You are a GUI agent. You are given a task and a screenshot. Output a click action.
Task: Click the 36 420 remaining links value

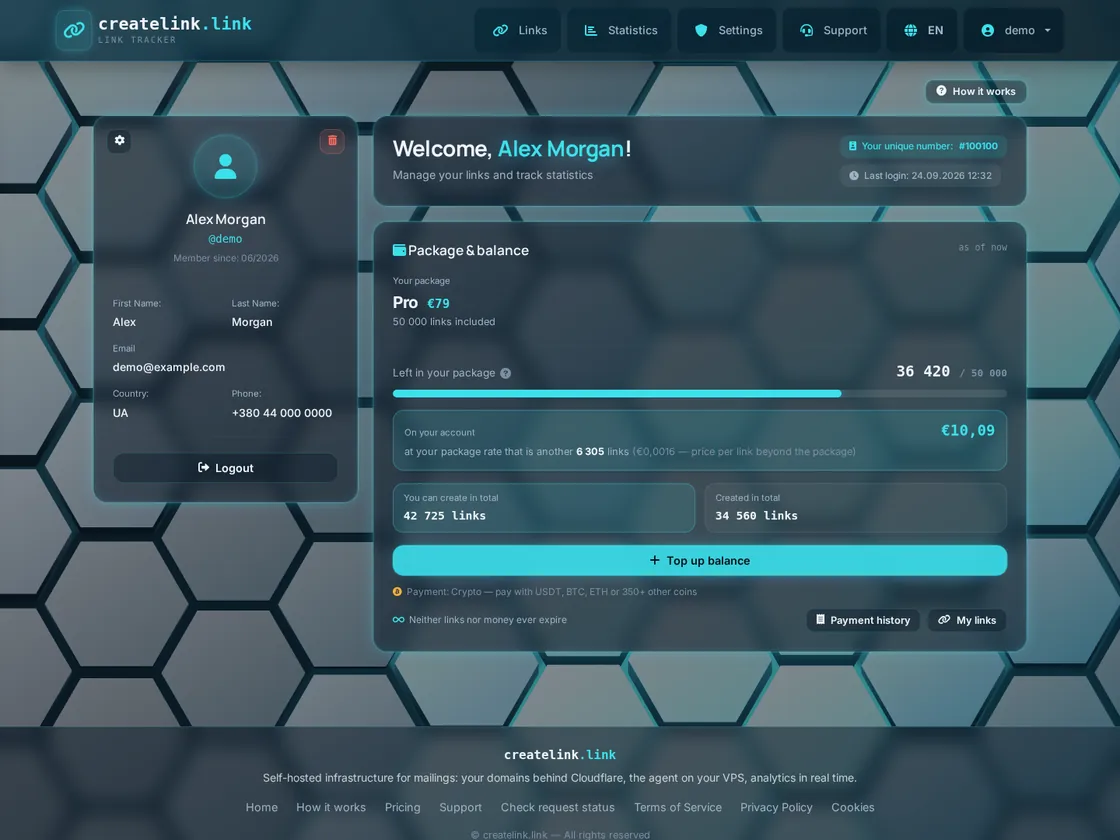(923, 371)
